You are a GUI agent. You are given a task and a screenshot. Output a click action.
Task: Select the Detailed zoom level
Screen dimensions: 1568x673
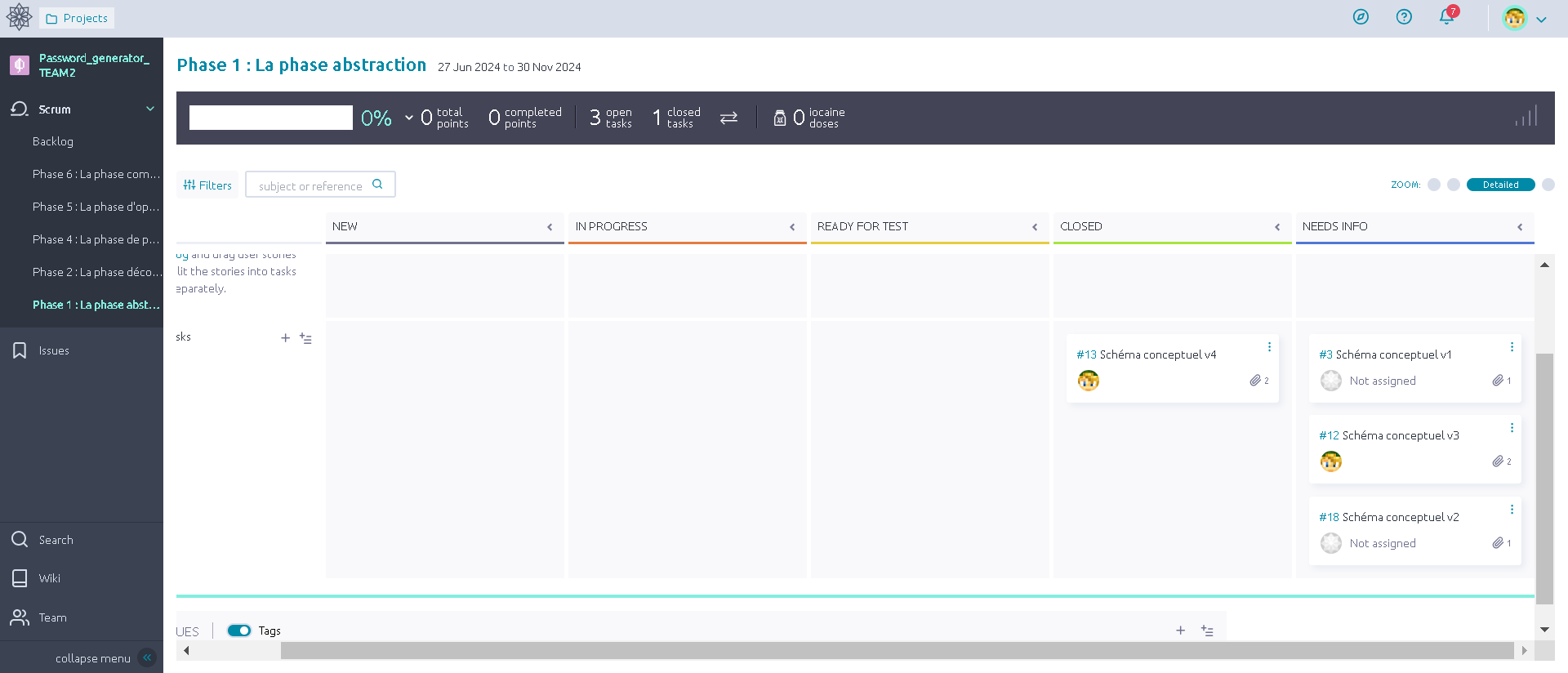(x=1500, y=185)
